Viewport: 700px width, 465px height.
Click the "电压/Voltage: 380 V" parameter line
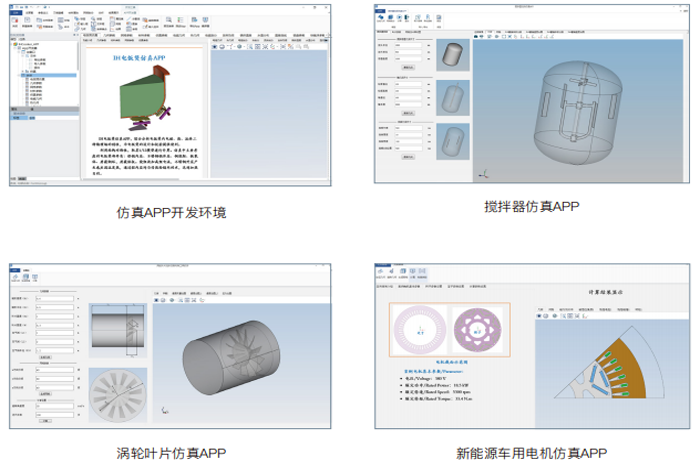tap(426, 378)
